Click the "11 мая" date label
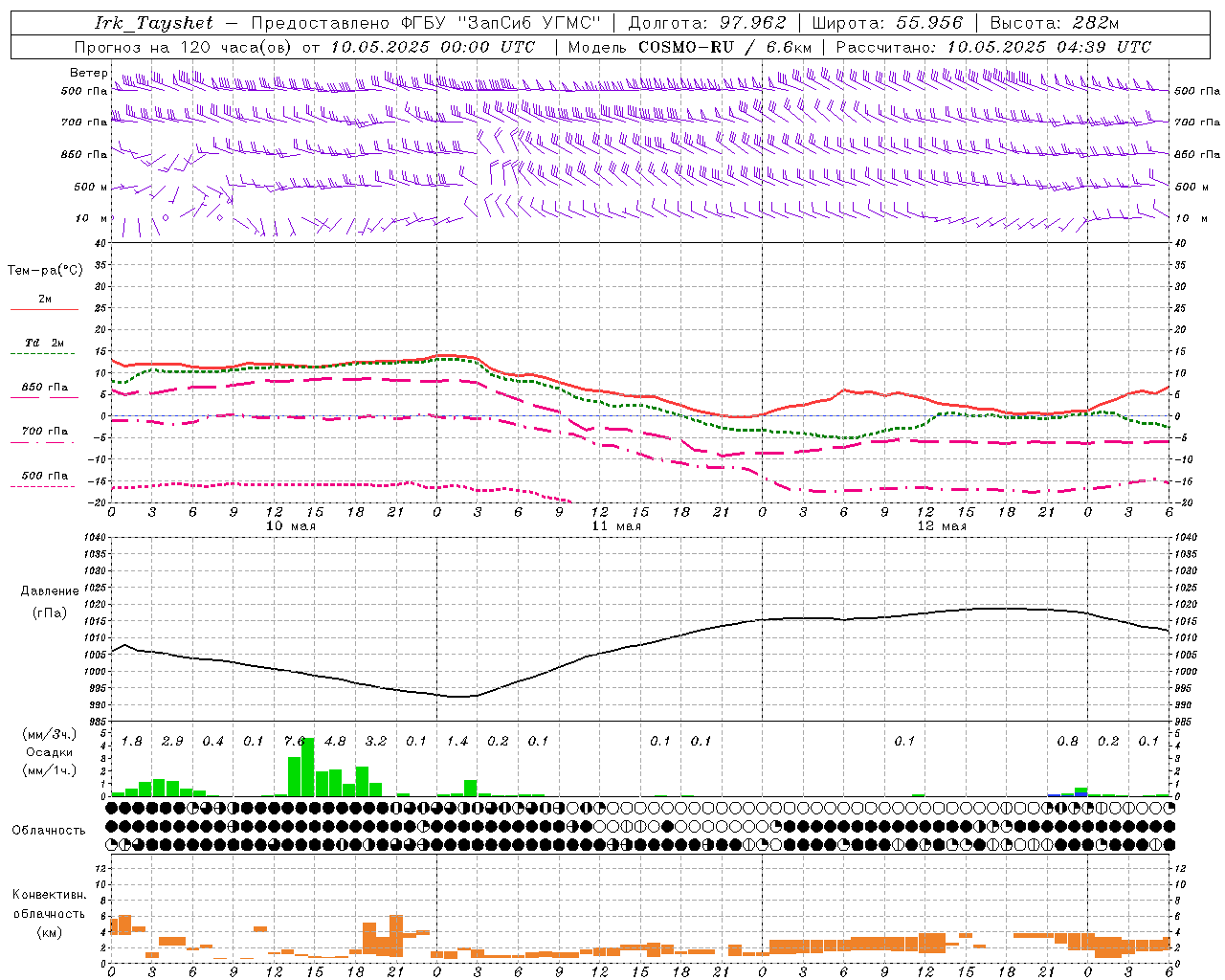Viewport: 1225px width, 980px height. (x=616, y=526)
